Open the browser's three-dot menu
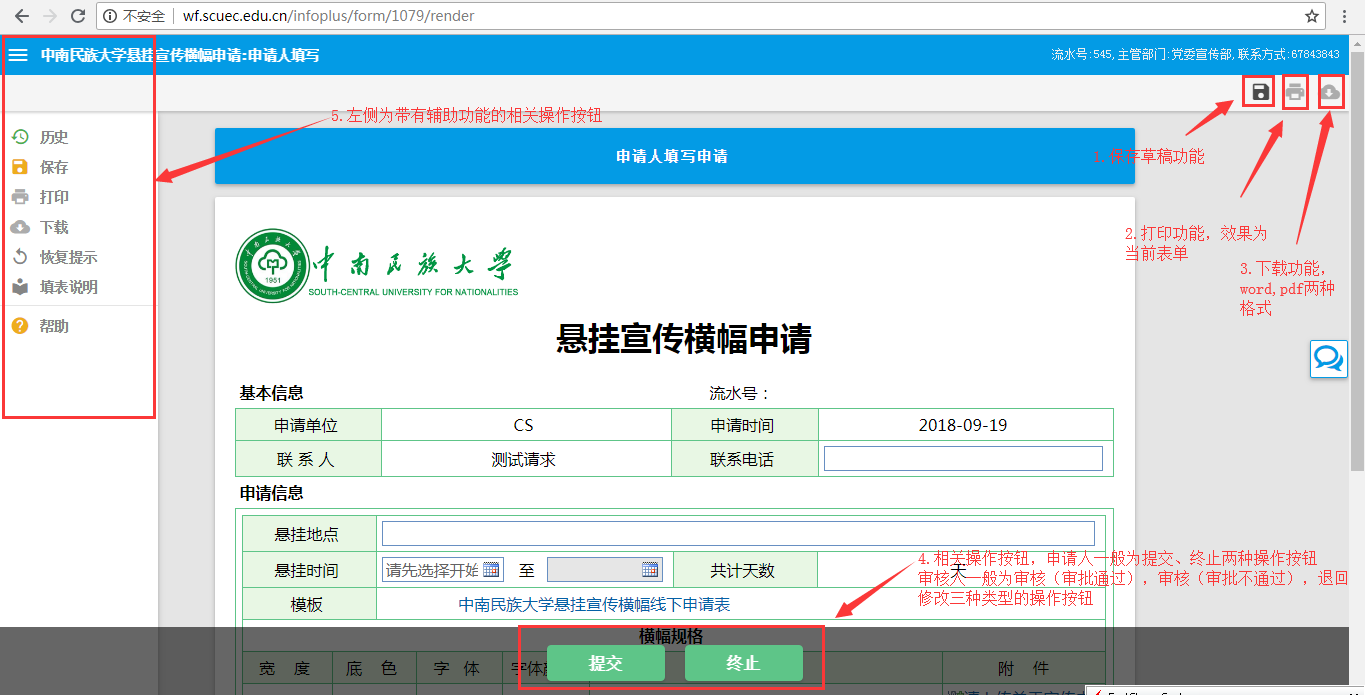Screen dimensions: 1365x695 point(1346,16)
